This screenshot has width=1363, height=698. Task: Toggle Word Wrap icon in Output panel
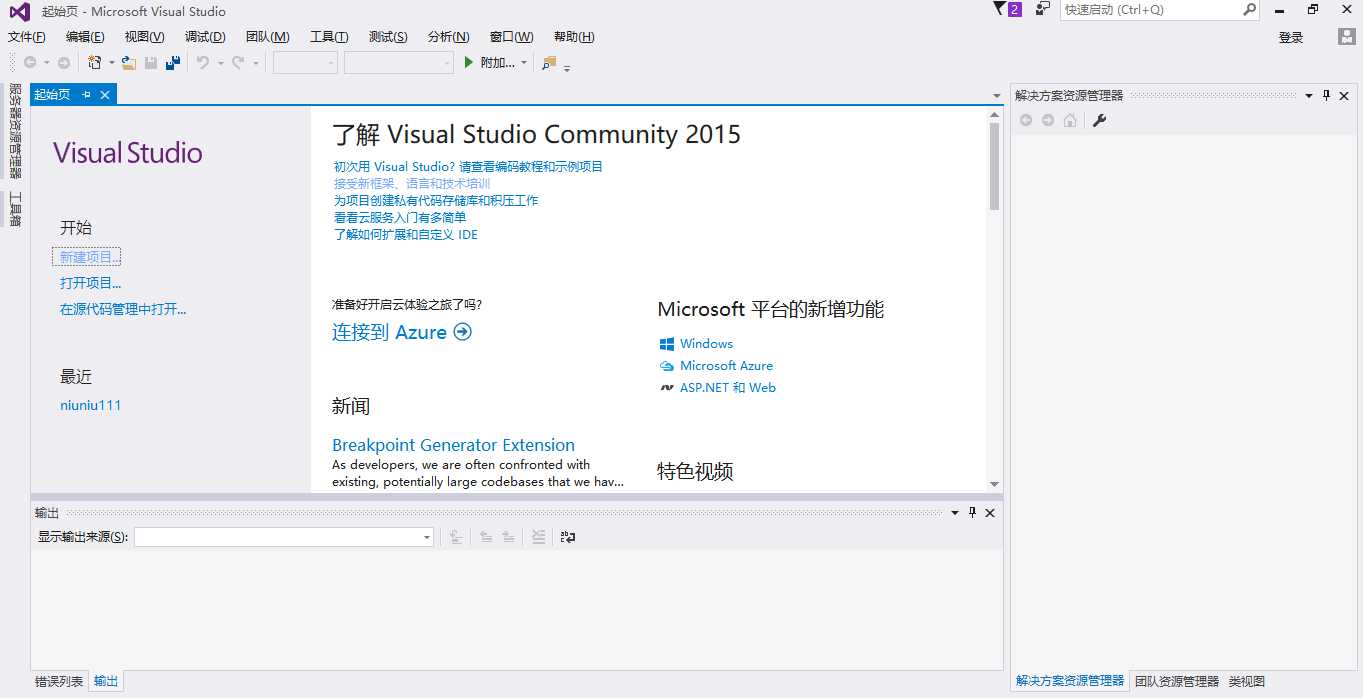pos(568,537)
